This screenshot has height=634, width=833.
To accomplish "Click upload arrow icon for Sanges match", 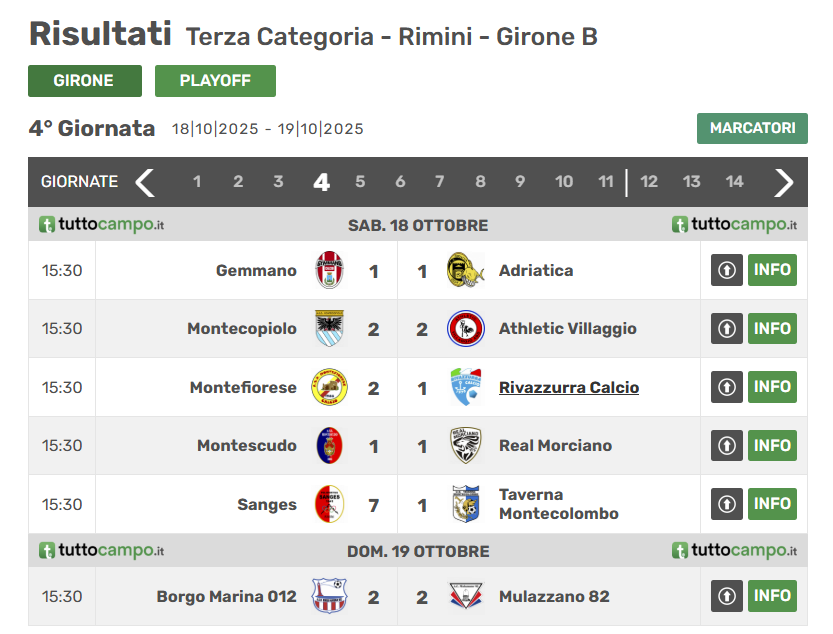I will click(727, 504).
